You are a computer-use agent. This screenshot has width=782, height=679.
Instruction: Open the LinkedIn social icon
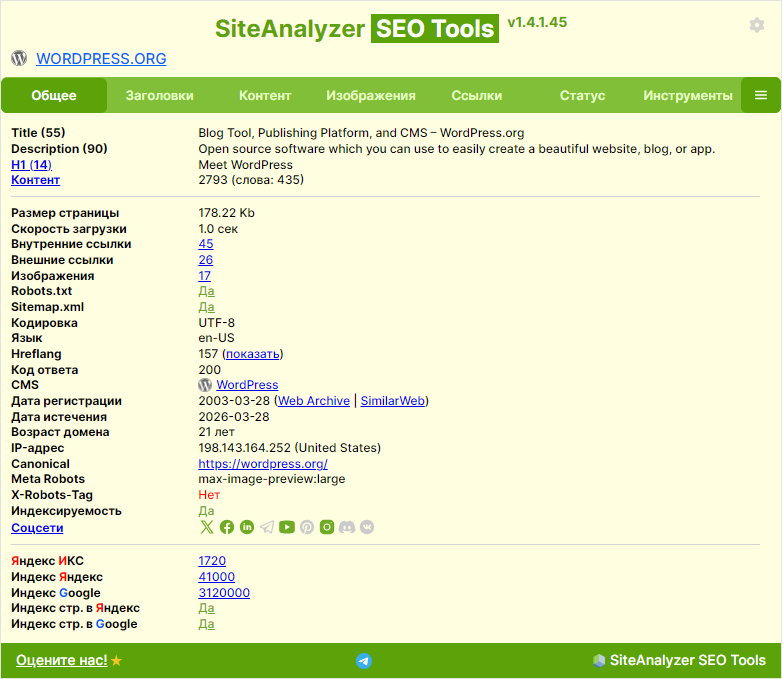click(x=247, y=527)
